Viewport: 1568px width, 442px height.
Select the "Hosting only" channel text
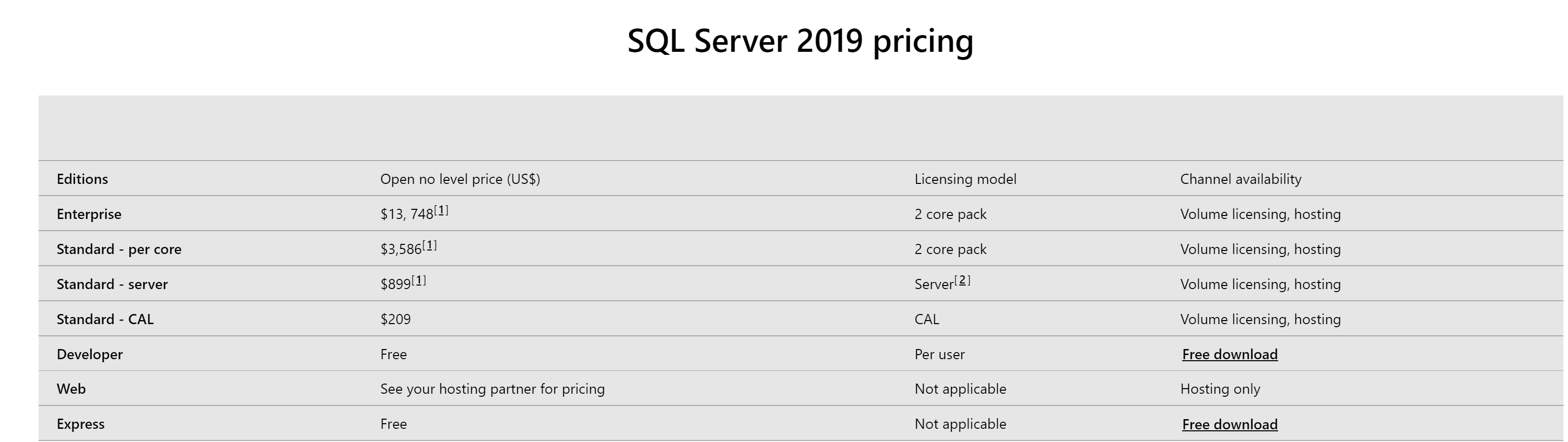[1220, 389]
